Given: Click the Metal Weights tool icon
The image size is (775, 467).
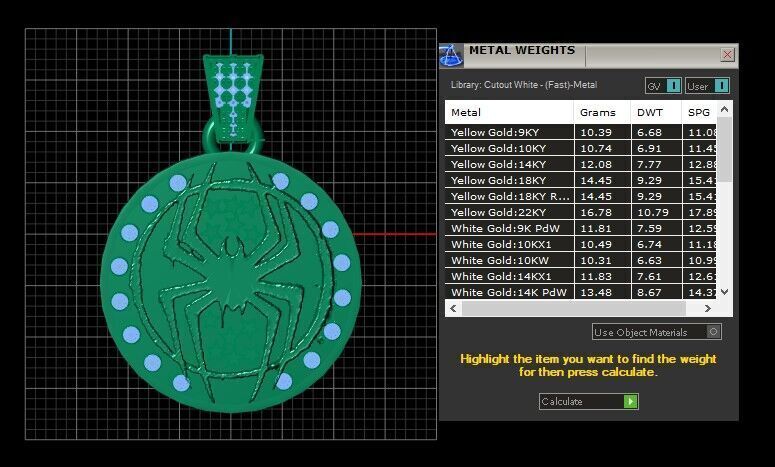Looking at the screenshot, I should point(451,55).
